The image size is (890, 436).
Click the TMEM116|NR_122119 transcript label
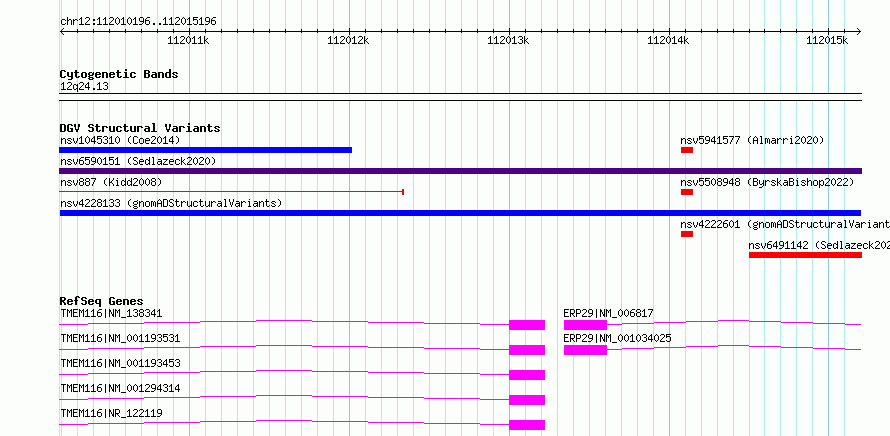point(111,413)
